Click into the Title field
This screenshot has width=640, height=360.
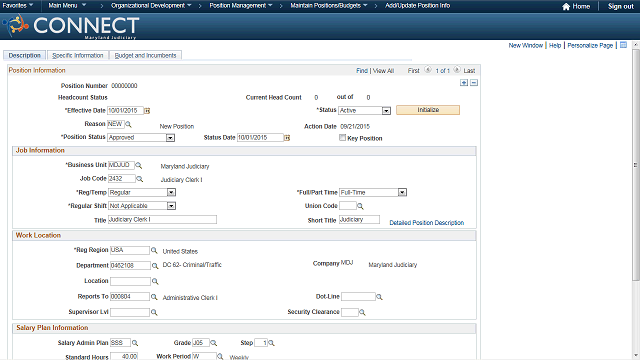162,220
